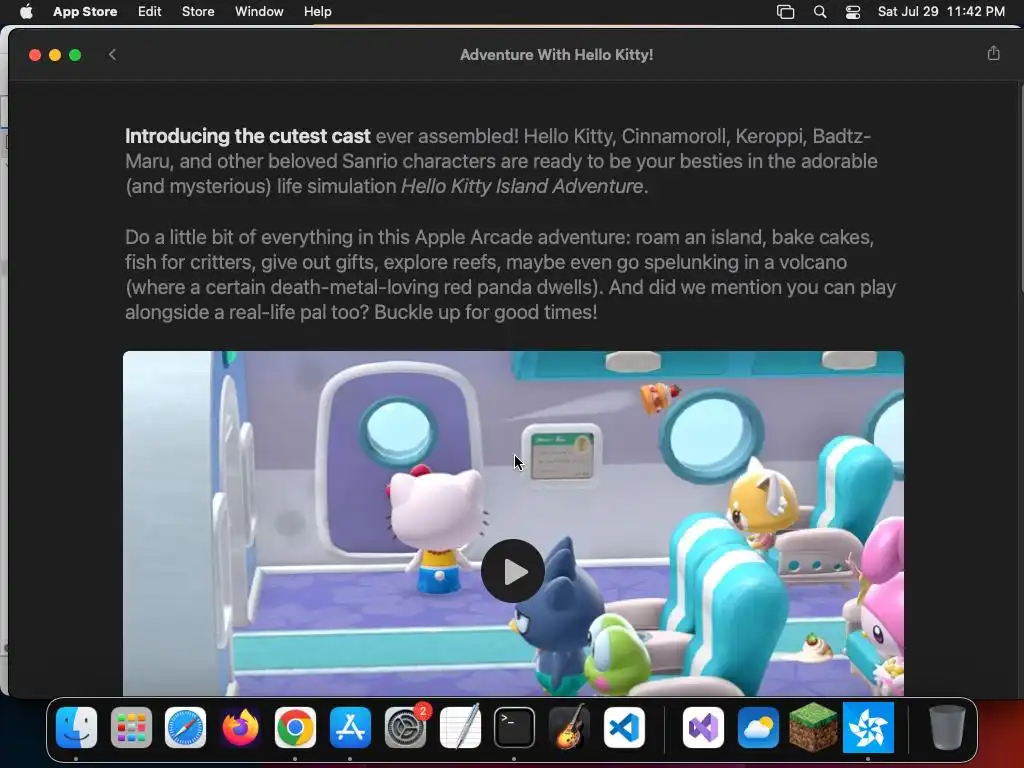Open the Store menu
The image size is (1024, 768).
tap(198, 12)
